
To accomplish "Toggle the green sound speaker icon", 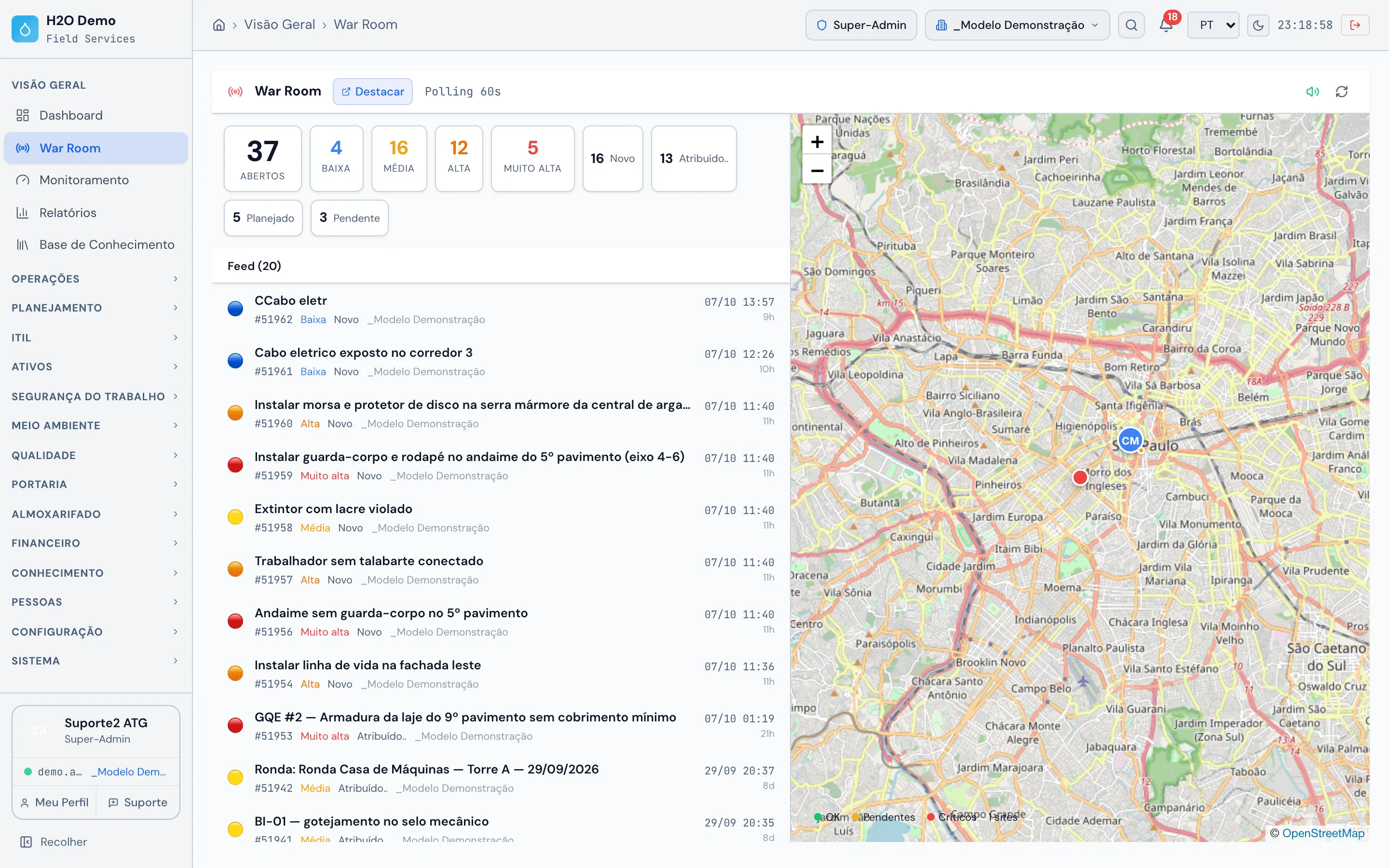I will click(1312, 92).
